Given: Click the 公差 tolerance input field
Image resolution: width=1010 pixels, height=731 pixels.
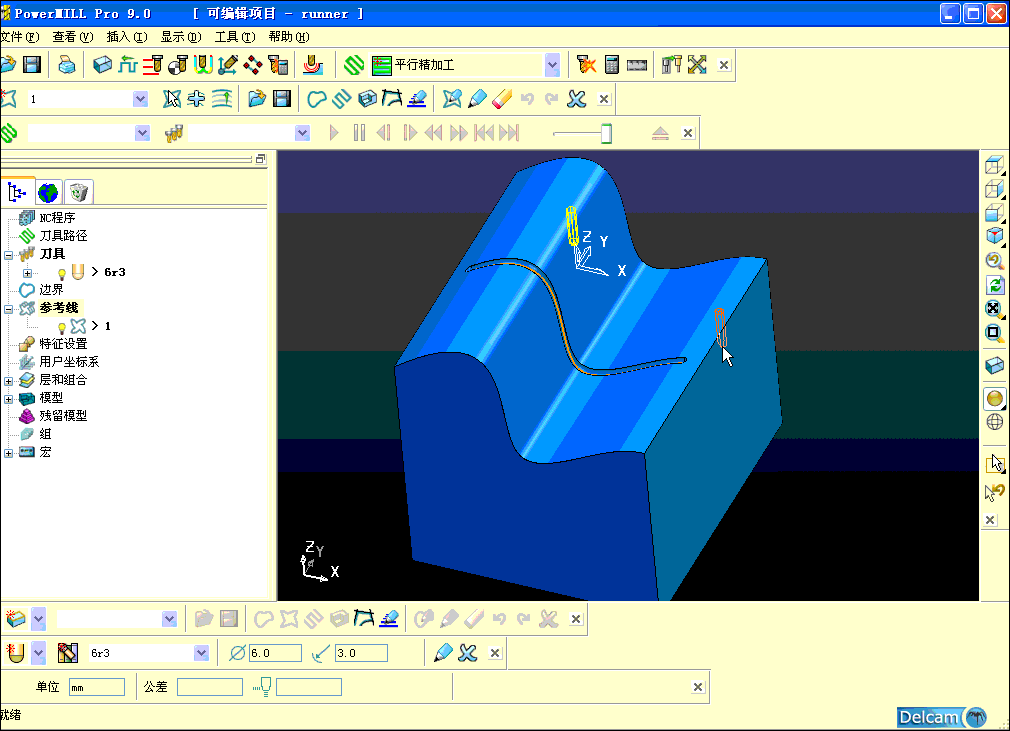Looking at the screenshot, I should (209, 687).
